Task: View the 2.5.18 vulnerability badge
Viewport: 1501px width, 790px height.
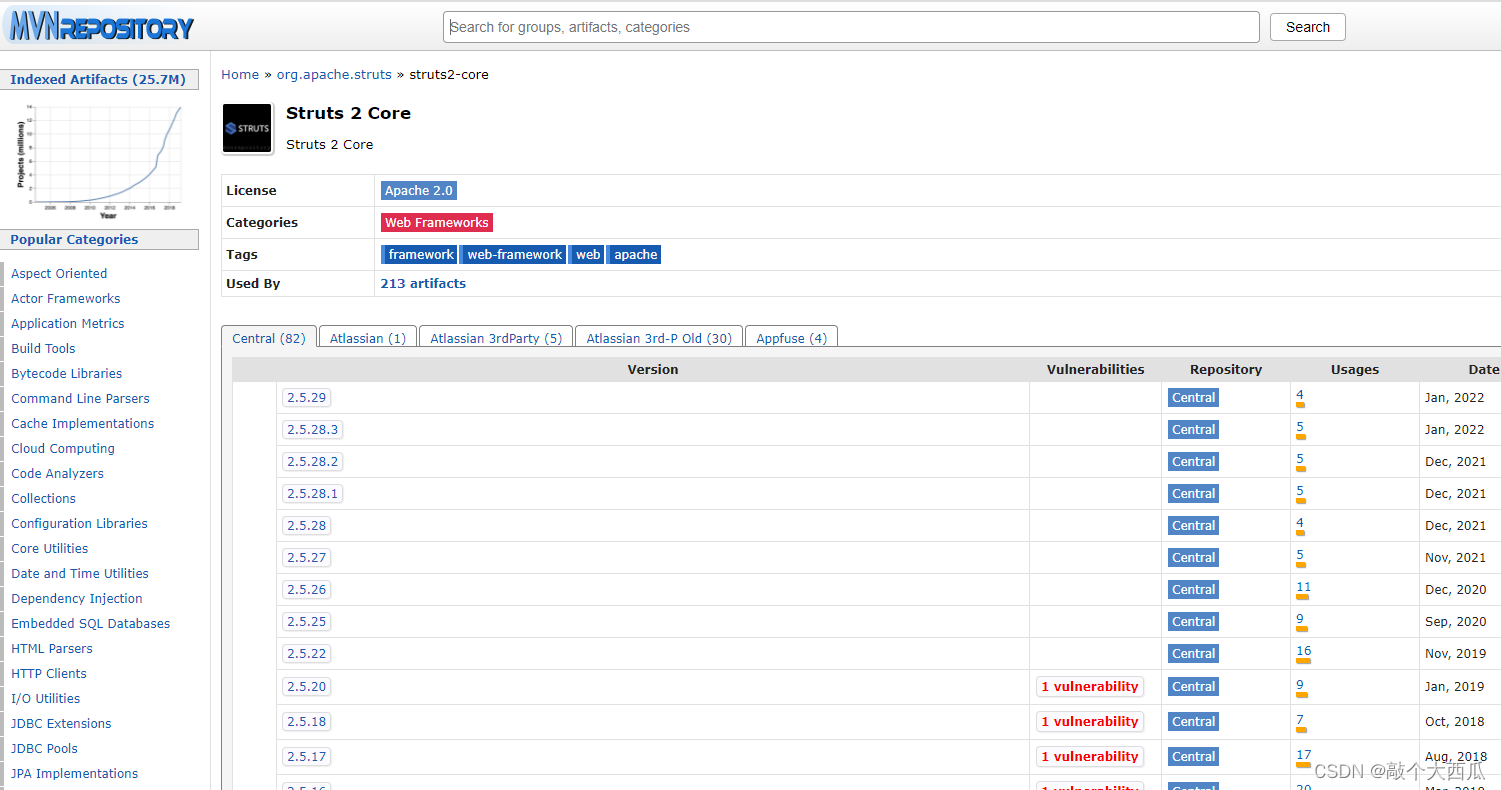Action: click(x=1090, y=721)
